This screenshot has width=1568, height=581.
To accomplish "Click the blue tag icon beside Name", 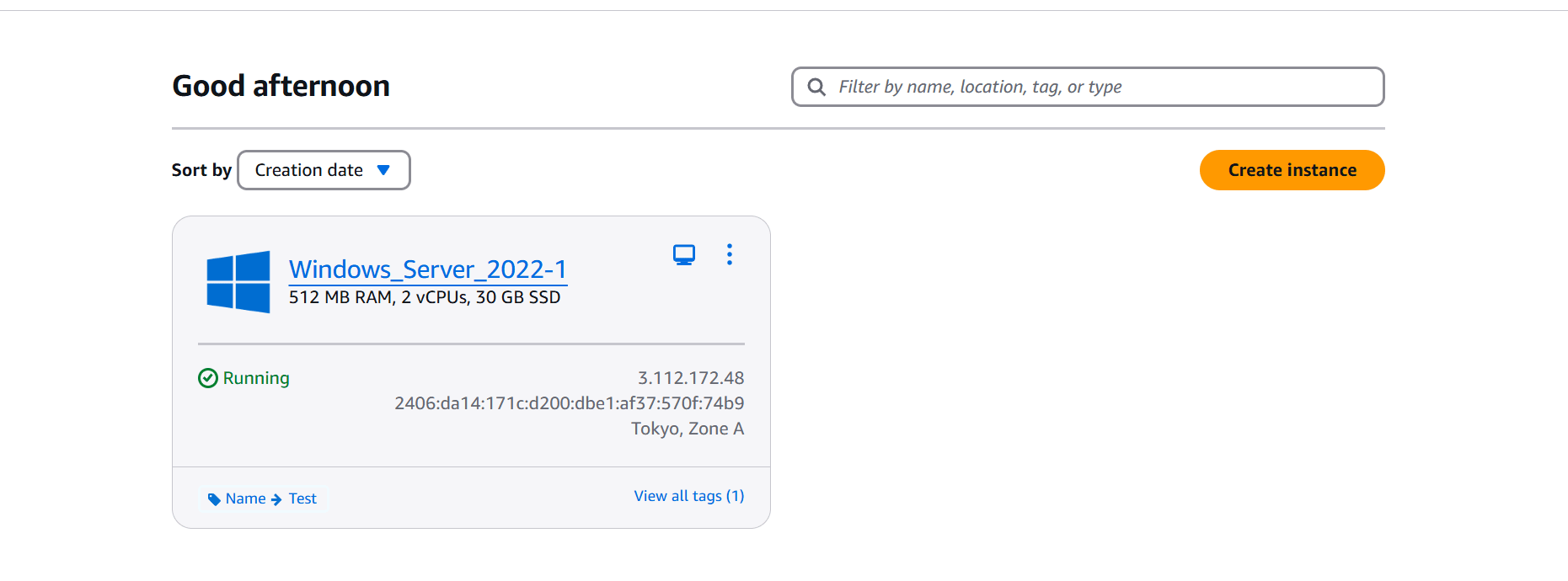I will [214, 499].
